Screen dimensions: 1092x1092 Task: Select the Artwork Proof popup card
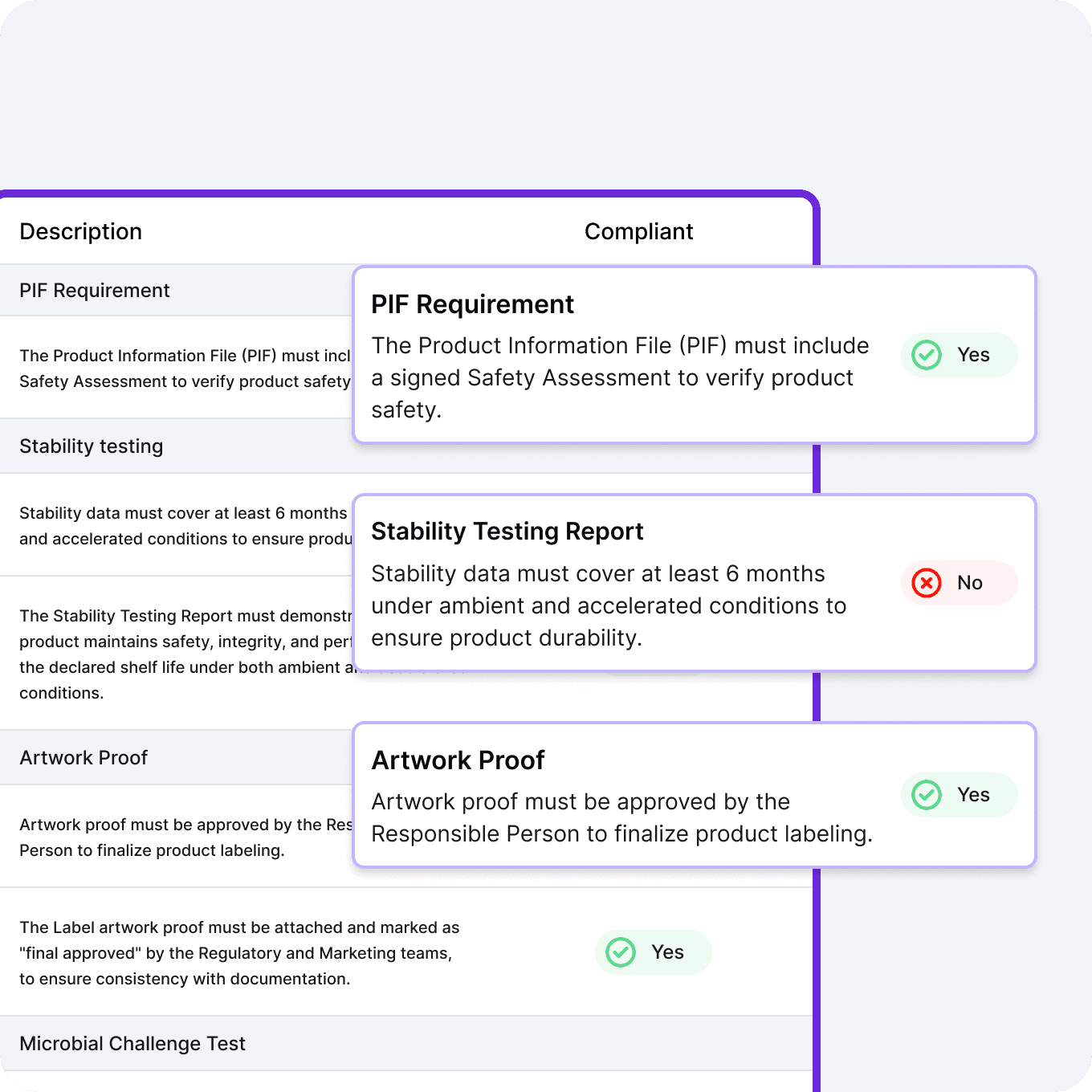(x=695, y=795)
